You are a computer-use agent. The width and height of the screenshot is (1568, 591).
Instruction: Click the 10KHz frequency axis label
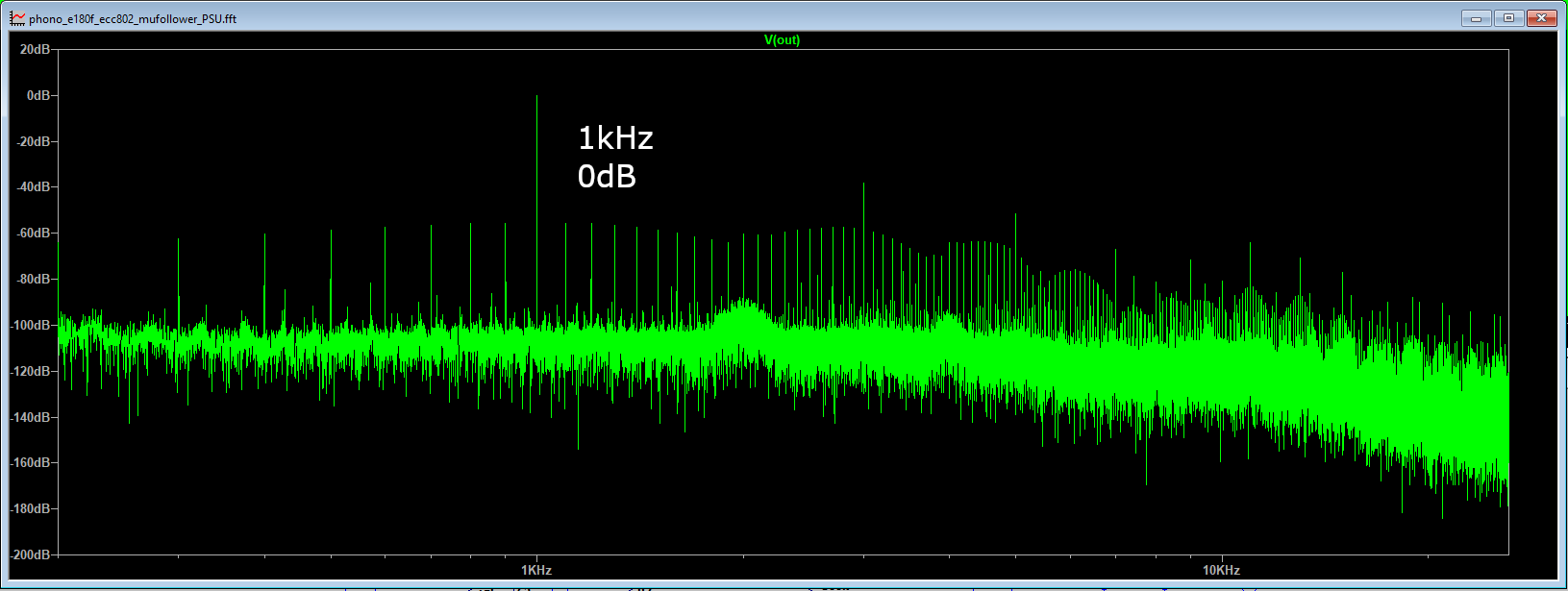1221,570
